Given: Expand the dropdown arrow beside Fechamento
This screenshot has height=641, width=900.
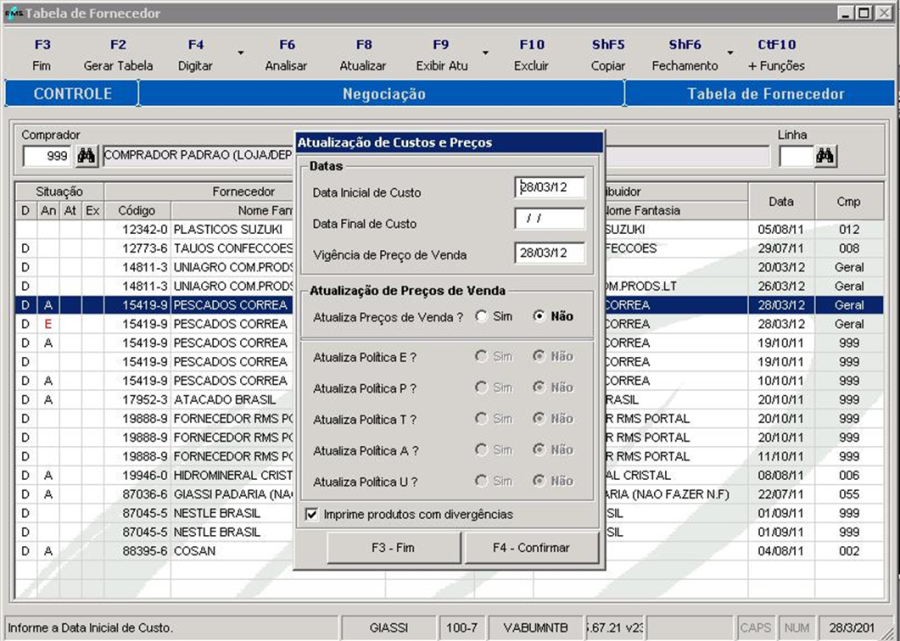Looking at the screenshot, I should pyautogui.click(x=730, y=53).
